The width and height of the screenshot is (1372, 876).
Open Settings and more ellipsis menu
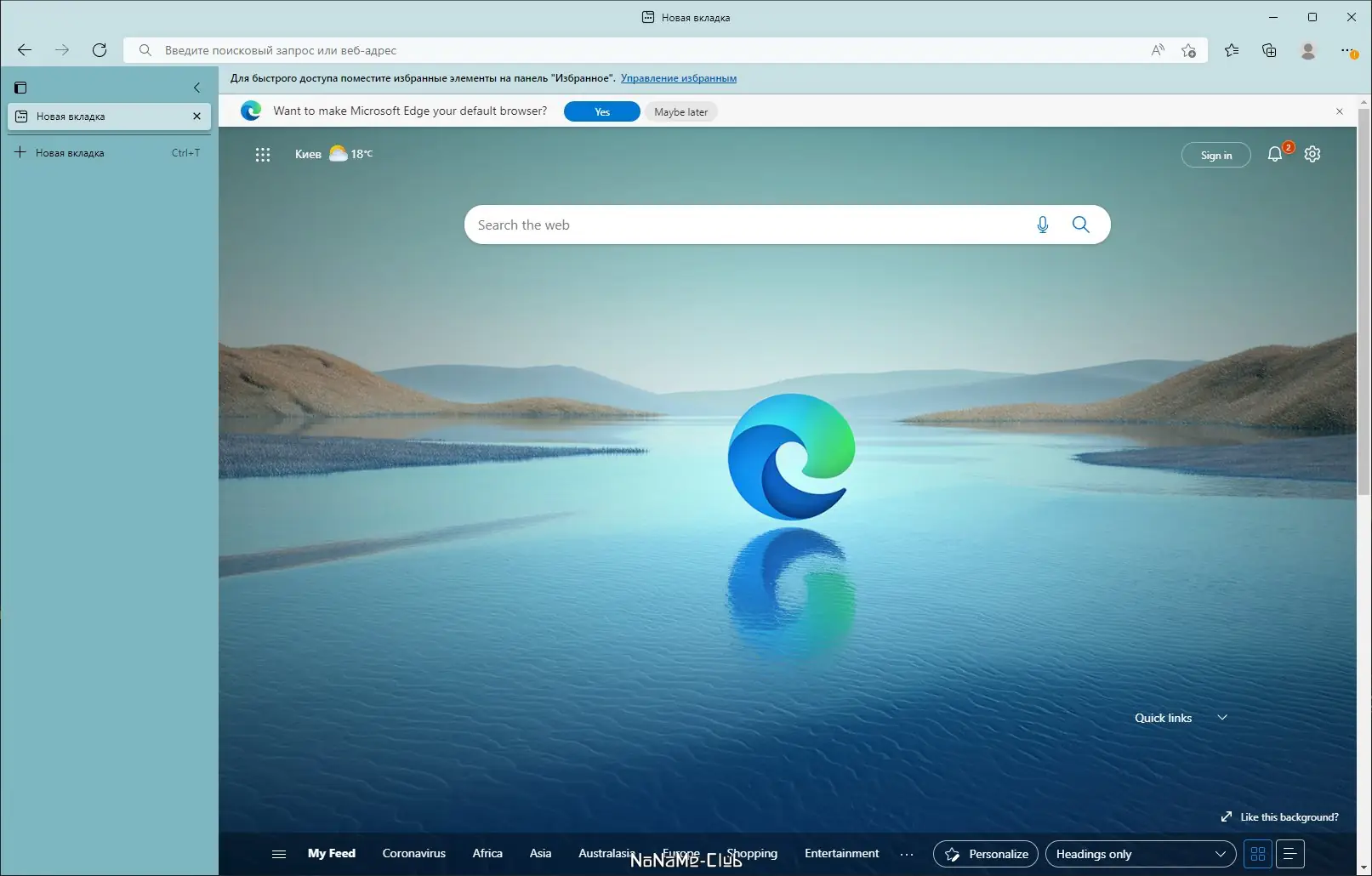tap(1348, 50)
